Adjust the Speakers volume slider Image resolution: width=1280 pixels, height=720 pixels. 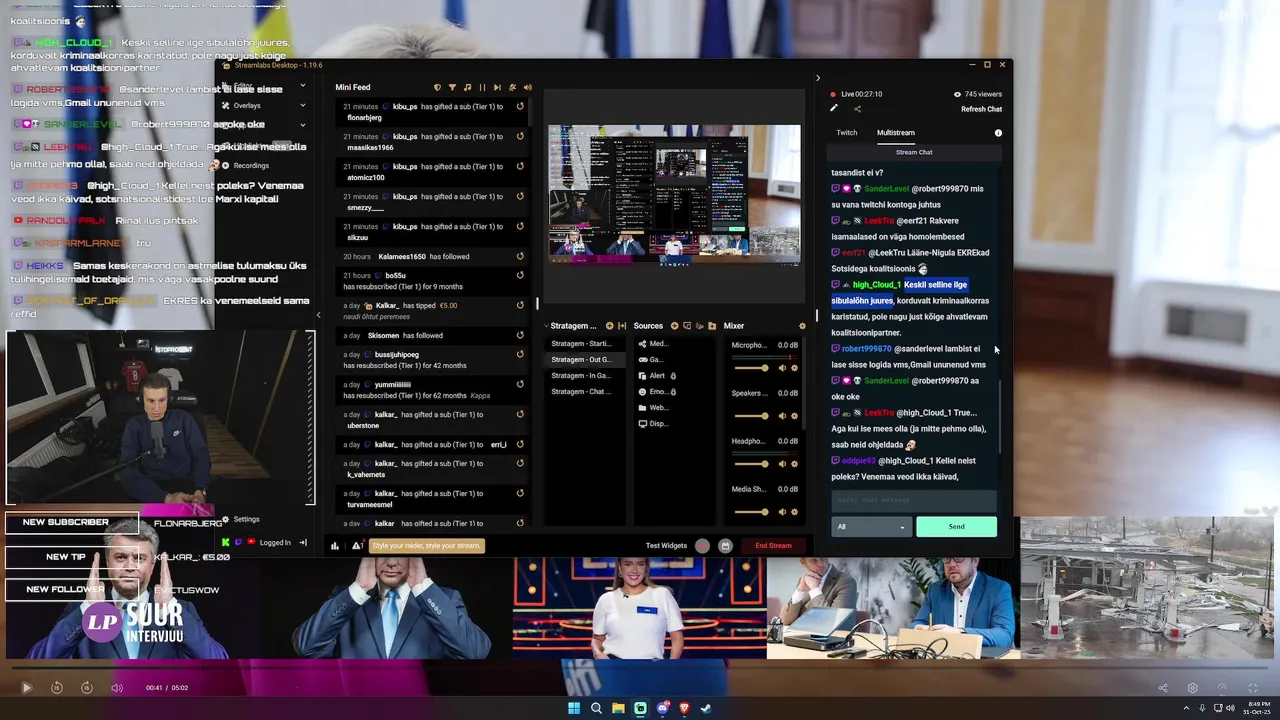(x=751, y=416)
